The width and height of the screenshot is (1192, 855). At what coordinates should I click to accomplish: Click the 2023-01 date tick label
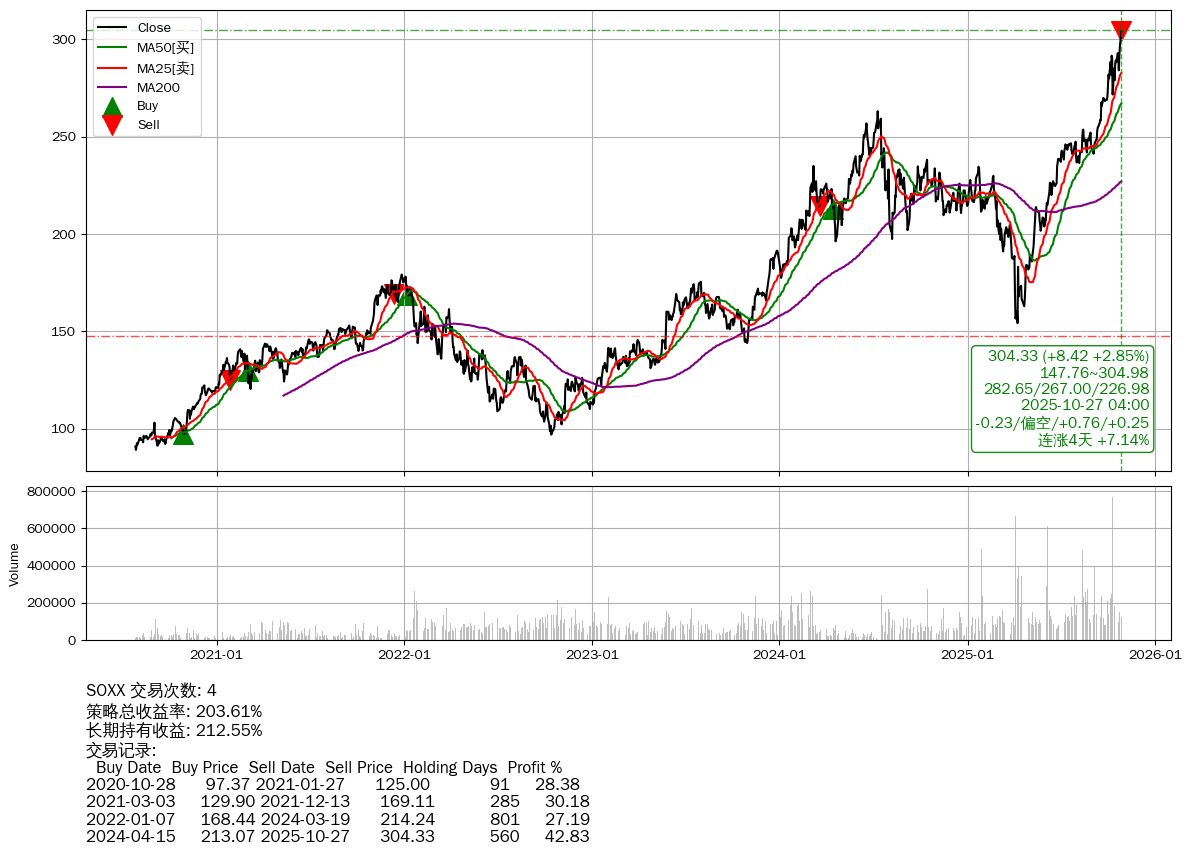pyautogui.click(x=592, y=655)
